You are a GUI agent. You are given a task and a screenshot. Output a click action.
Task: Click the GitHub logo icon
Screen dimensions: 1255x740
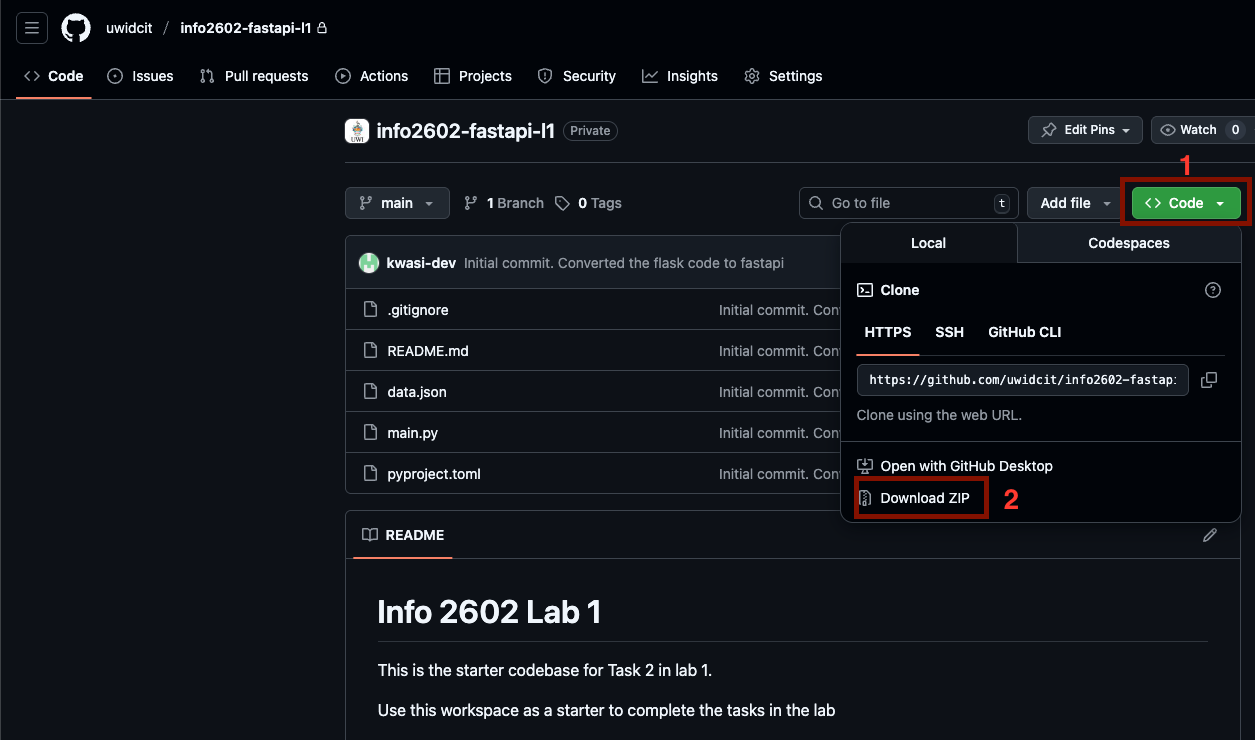tap(76, 28)
